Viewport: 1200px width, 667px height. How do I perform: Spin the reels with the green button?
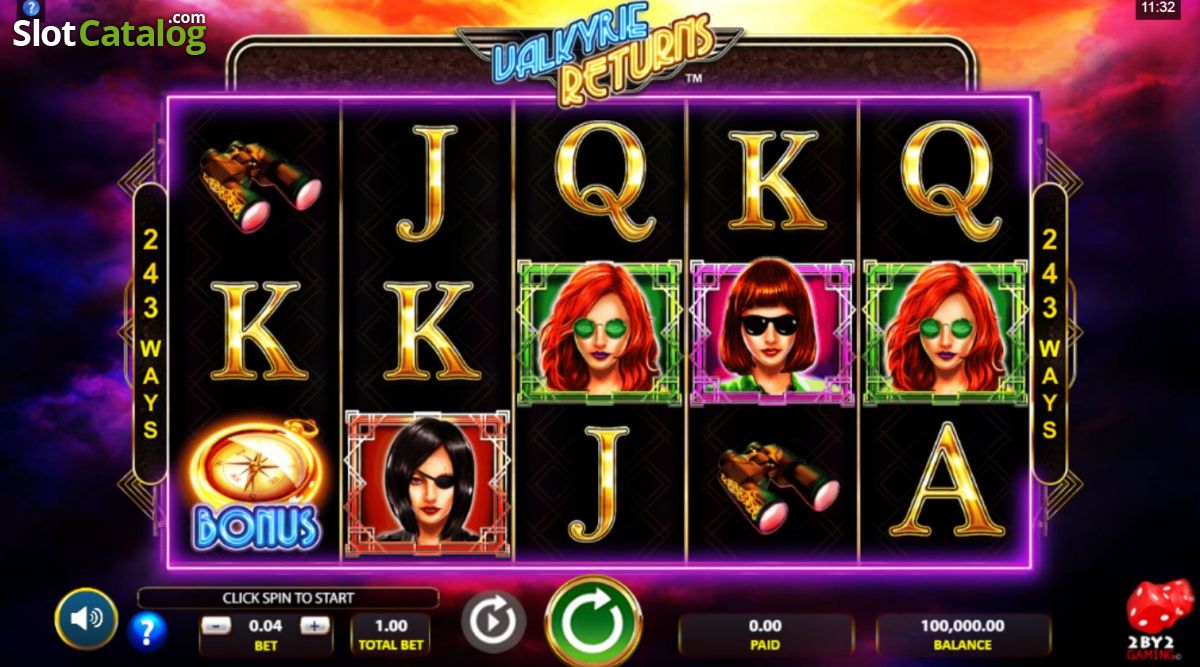pos(594,622)
